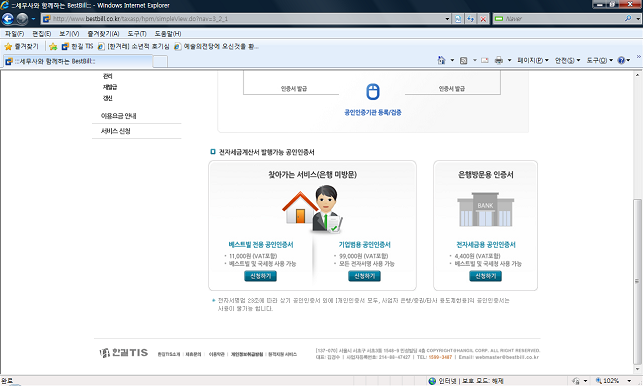Expand the address bar URL history dropdown
The image size is (643, 386).
tap(447, 19)
